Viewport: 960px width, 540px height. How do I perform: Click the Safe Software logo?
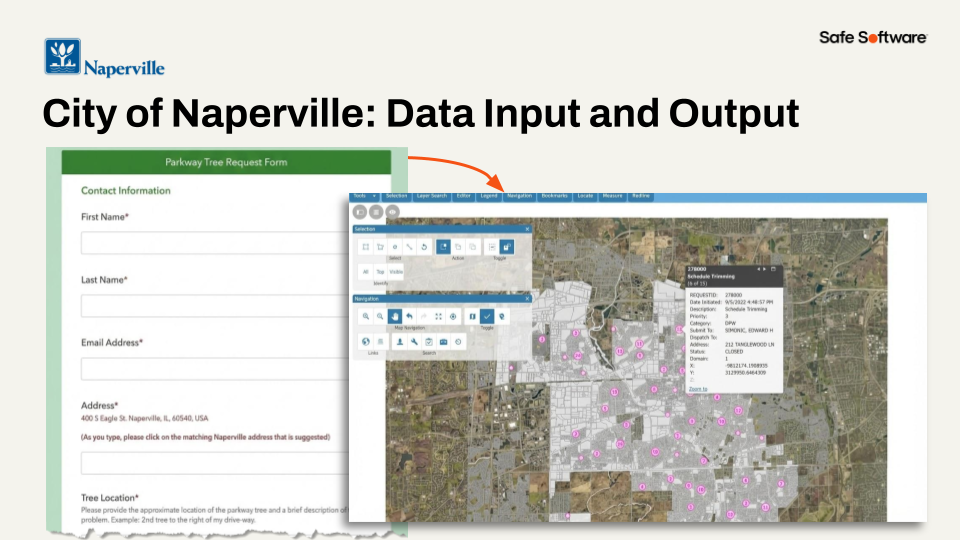pyautogui.click(x=873, y=37)
